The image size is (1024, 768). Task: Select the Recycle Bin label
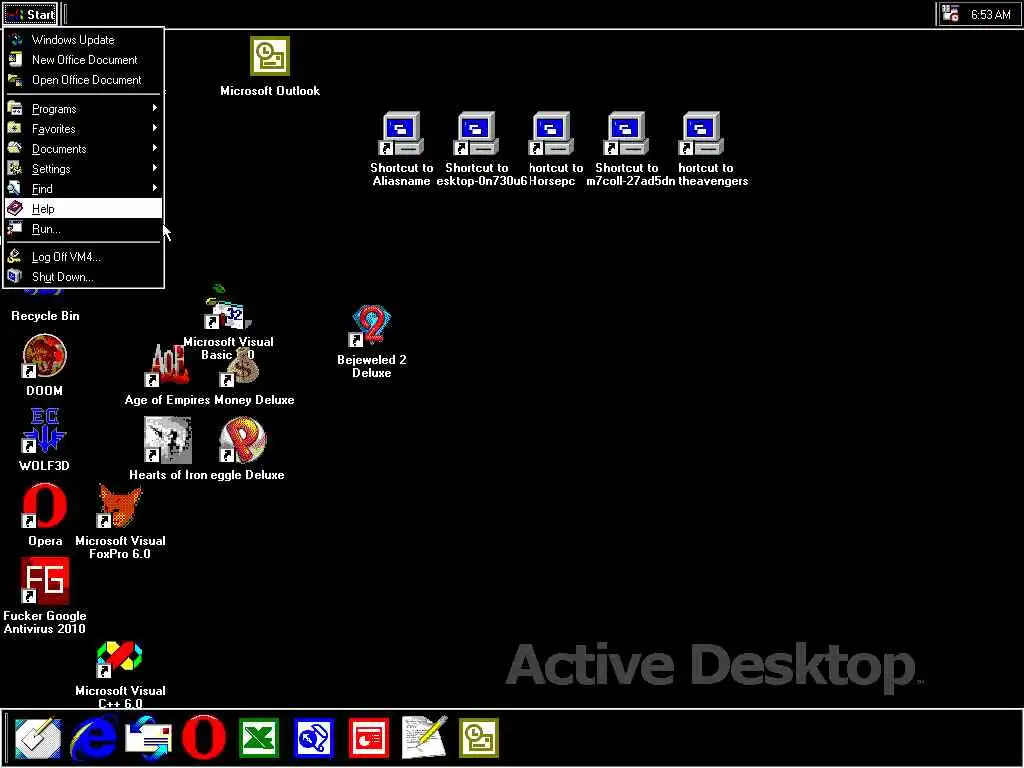click(x=45, y=316)
